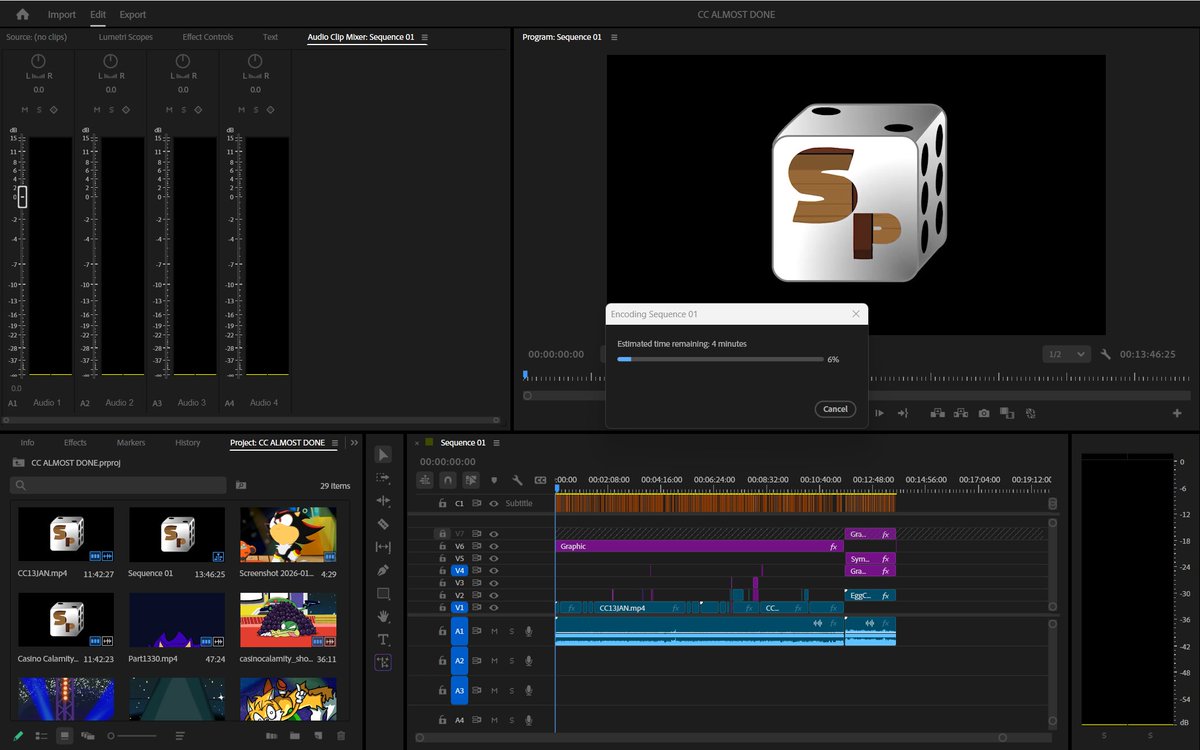The width and height of the screenshot is (1200, 750).
Task: Open the Markers panel tab
Action: 130,443
